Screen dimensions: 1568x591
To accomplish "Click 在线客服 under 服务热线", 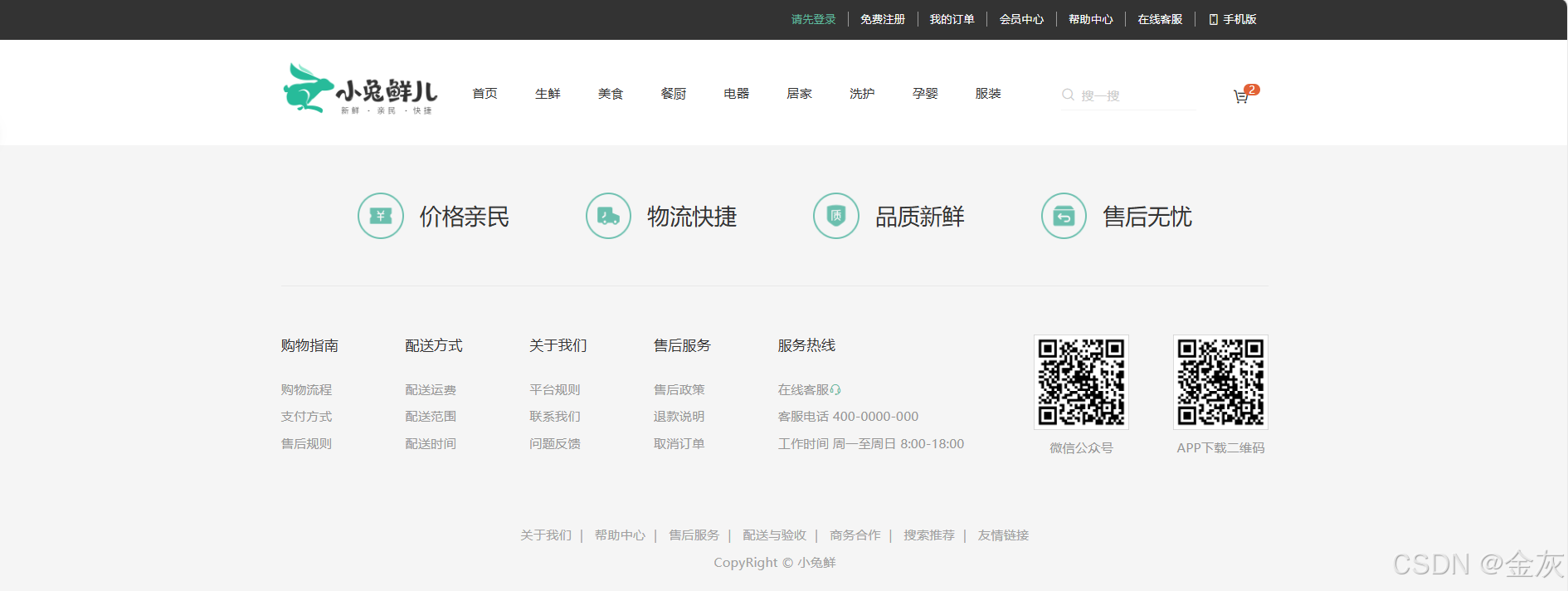I will 803,389.
